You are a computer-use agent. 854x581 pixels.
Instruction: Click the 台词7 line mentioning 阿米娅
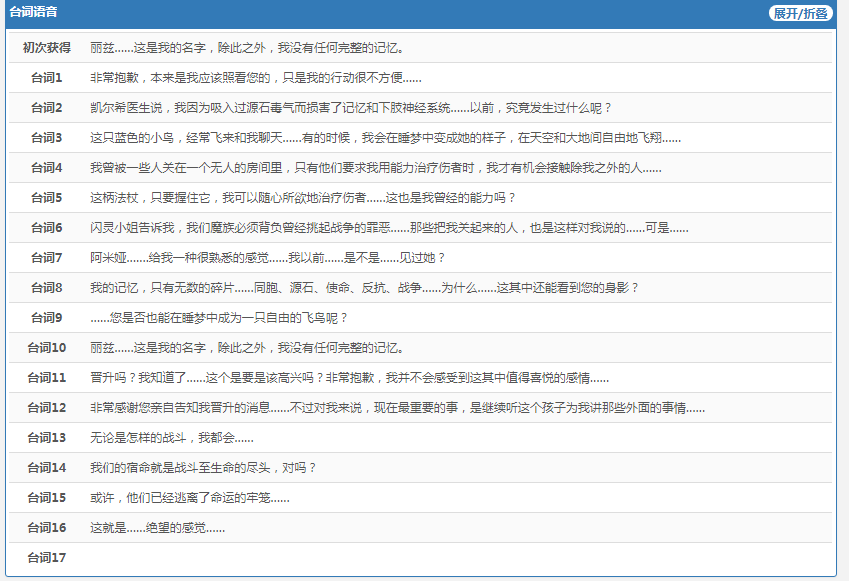pos(267,258)
